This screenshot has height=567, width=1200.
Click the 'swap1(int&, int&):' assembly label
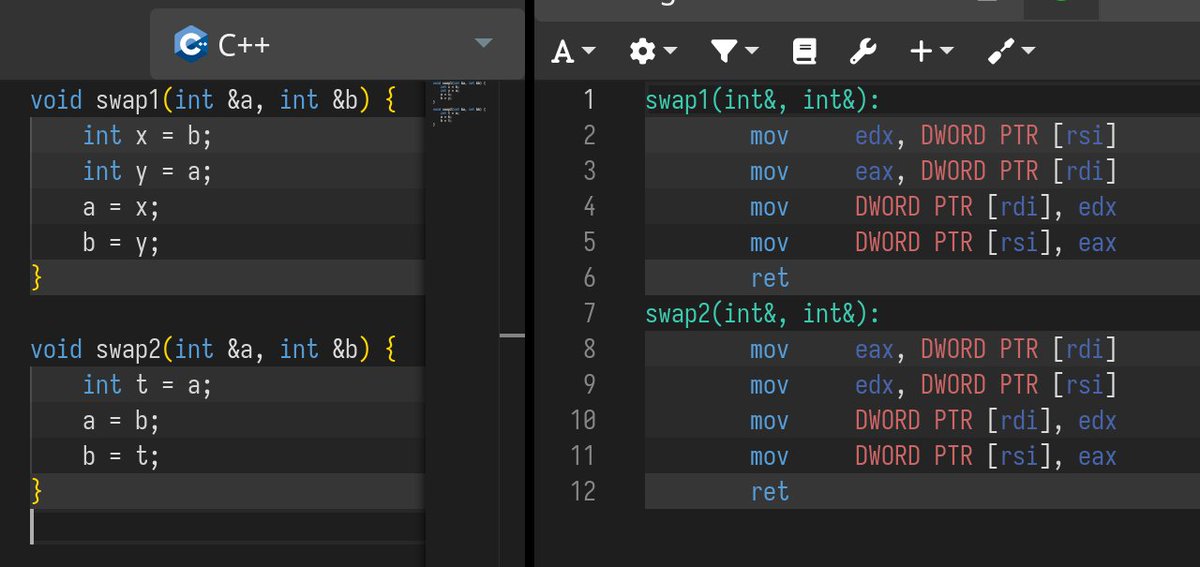[x=763, y=100]
